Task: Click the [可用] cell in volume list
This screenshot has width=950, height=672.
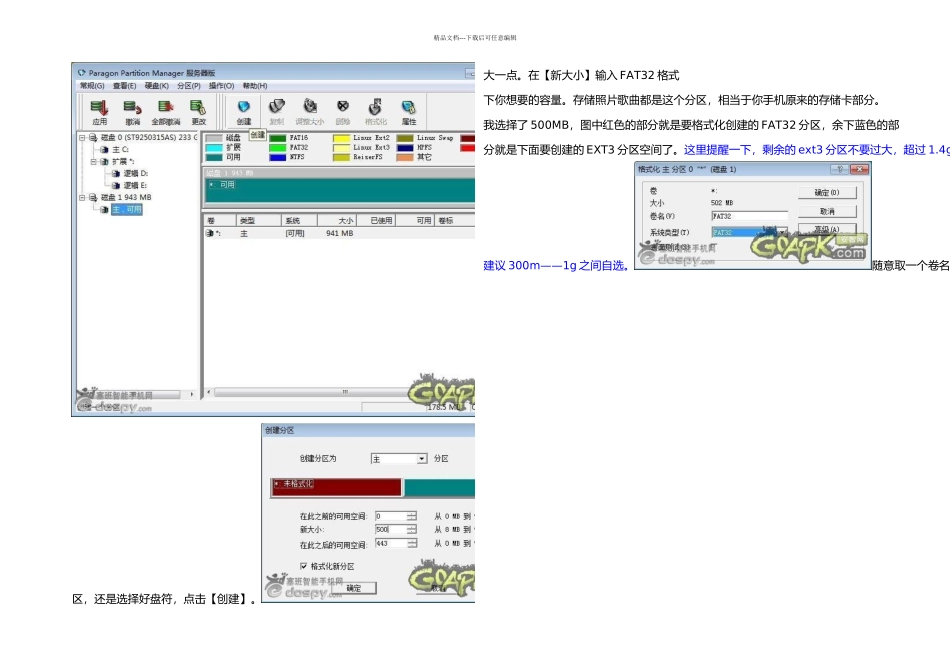Action: 295,233
